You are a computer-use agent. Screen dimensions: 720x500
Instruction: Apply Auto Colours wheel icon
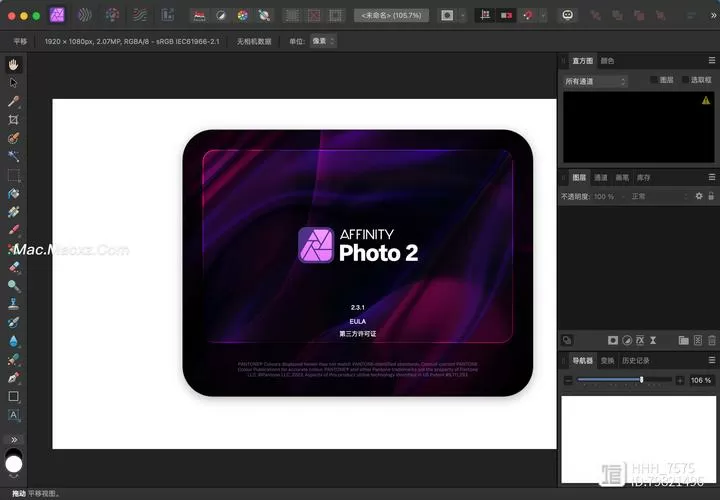point(242,16)
